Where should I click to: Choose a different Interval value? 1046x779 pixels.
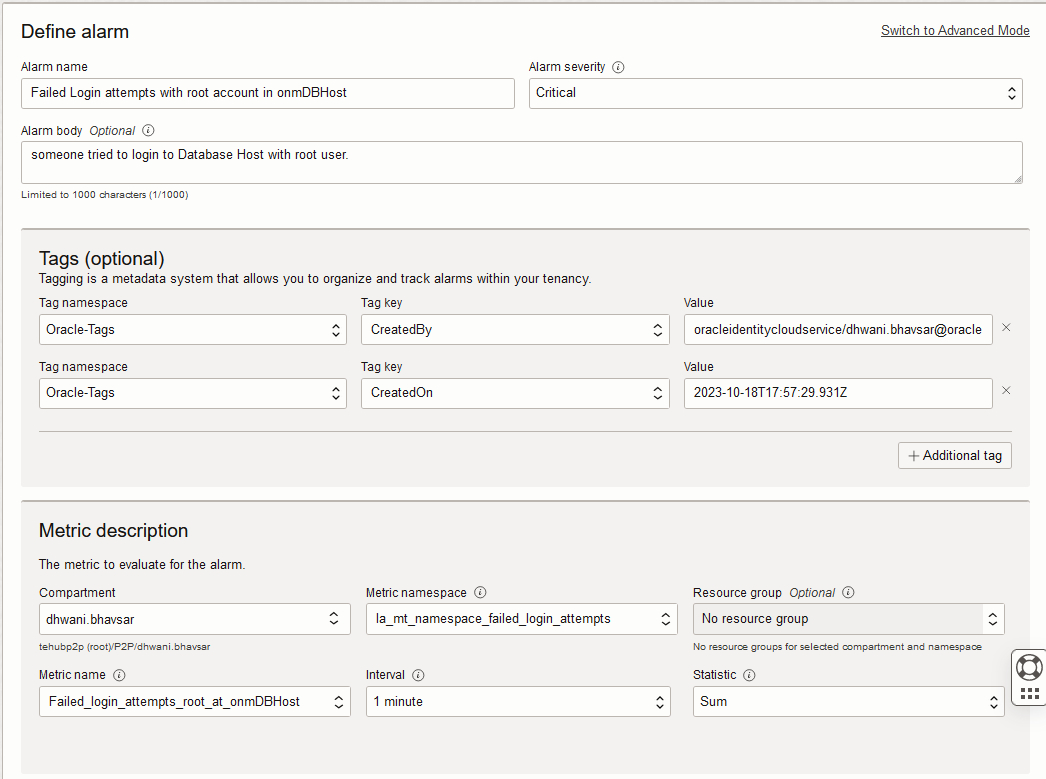tap(517, 702)
